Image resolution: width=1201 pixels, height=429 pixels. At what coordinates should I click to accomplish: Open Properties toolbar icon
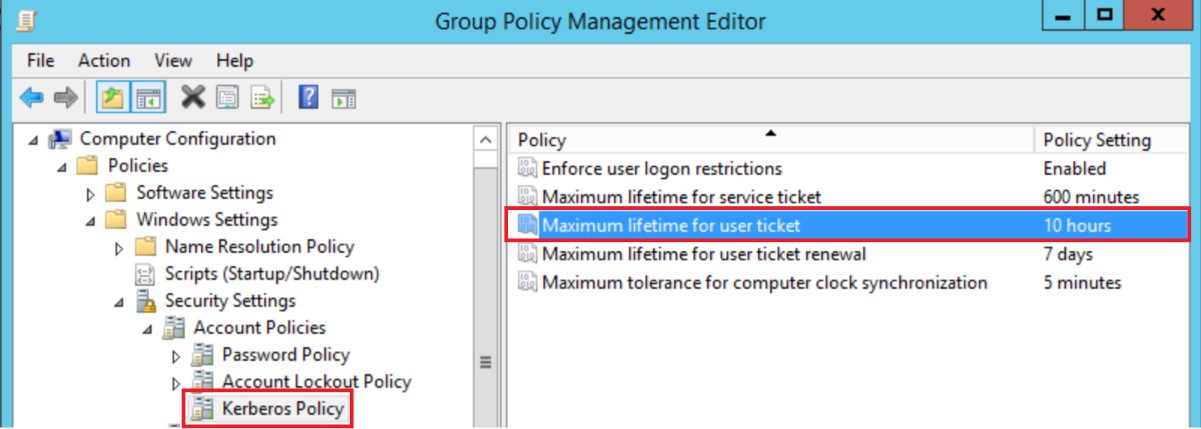pyautogui.click(x=227, y=97)
